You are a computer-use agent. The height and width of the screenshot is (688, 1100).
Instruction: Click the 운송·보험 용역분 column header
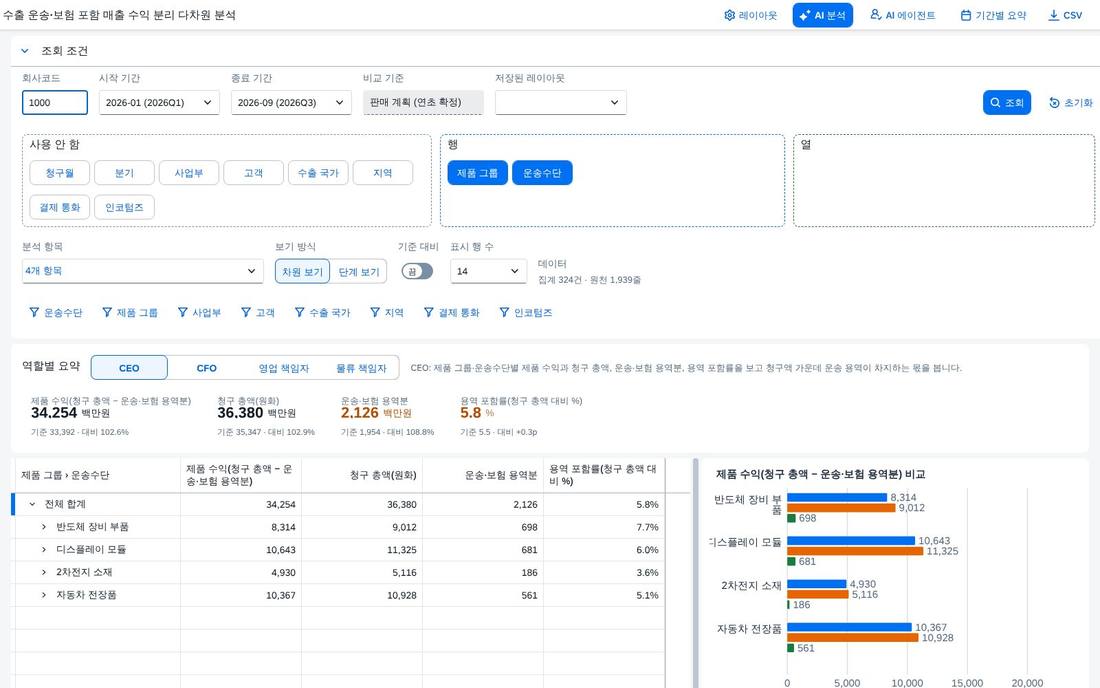pyautogui.click(x=483, y=475)
